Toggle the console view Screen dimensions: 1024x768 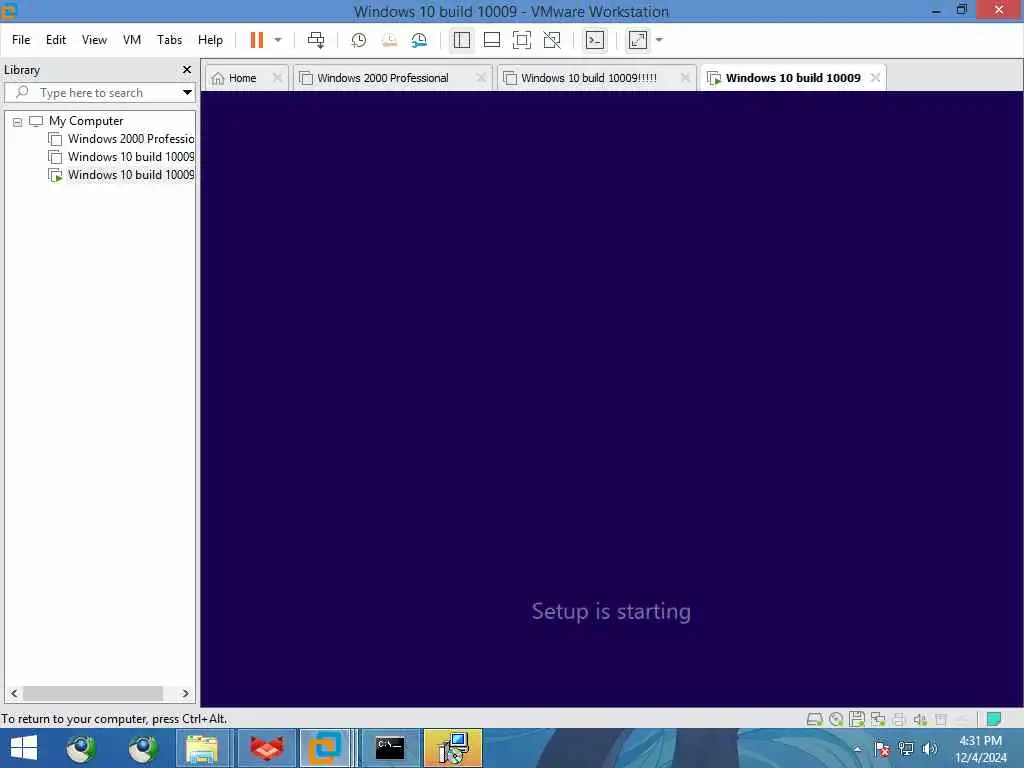(x=595, y=40)
